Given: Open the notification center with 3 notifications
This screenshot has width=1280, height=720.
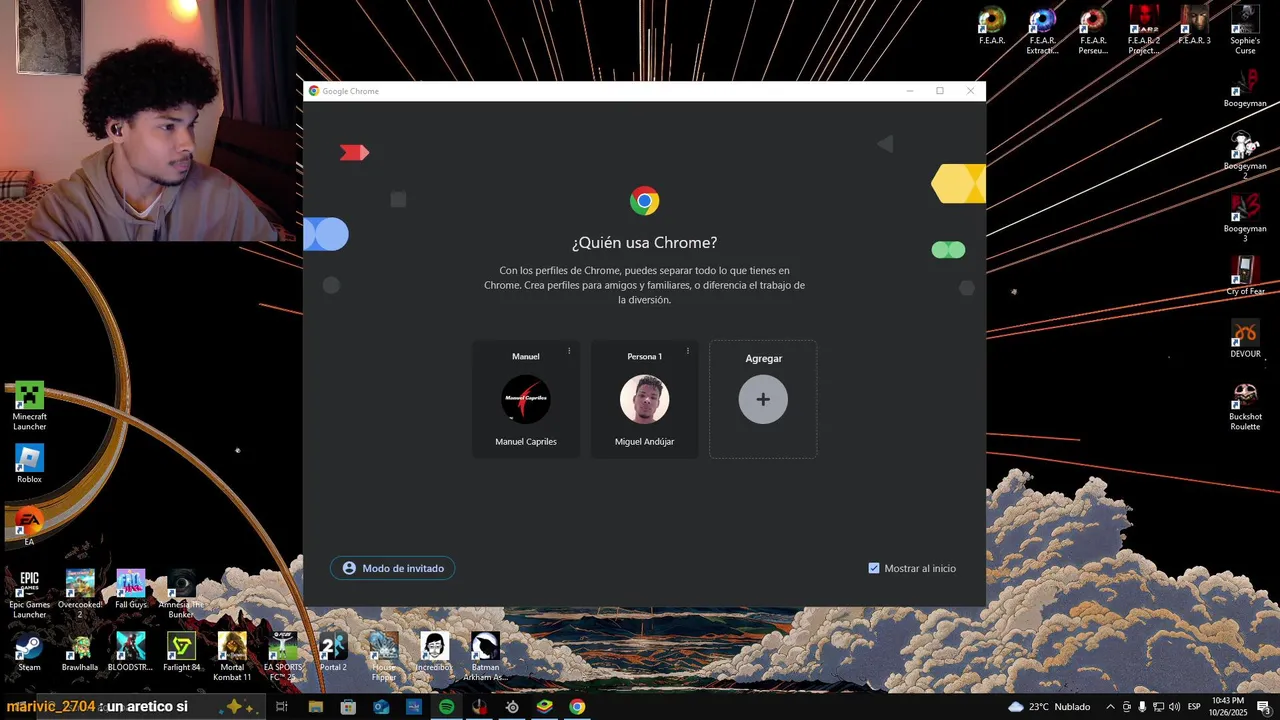Looking at the screenshot, I should pyautogui.click(x=1263, y=707).
